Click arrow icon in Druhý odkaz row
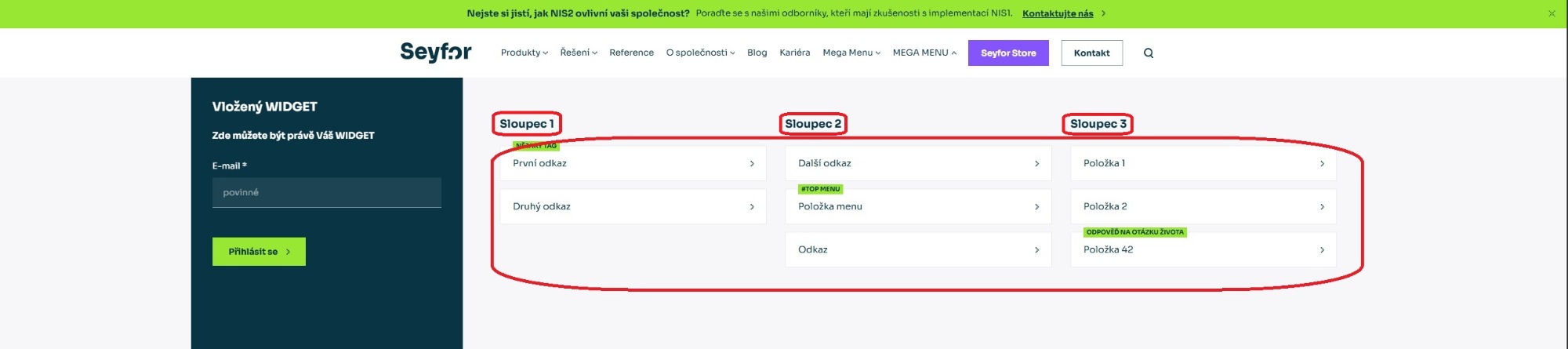Screen dimensions: 1568x349 752,207
